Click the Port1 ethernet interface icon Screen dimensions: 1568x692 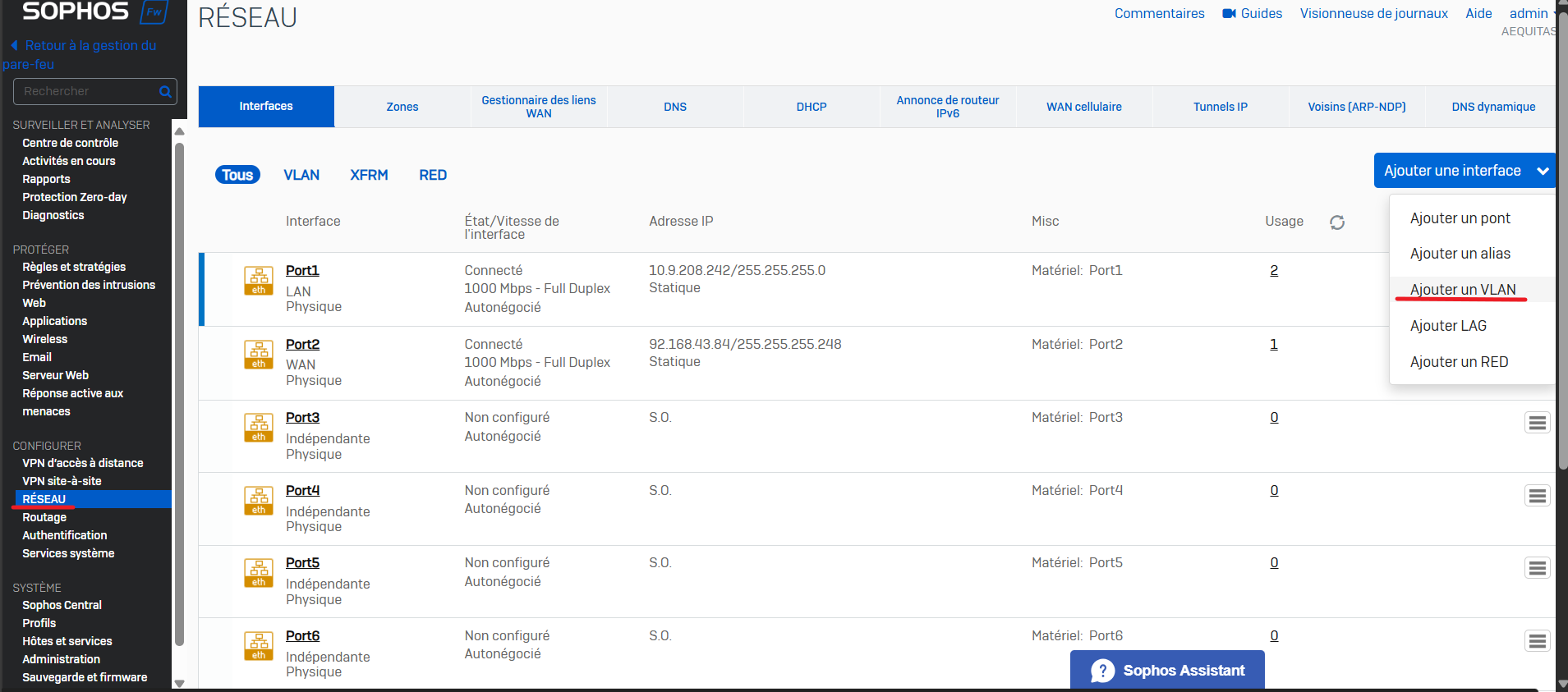coord(259,281)
